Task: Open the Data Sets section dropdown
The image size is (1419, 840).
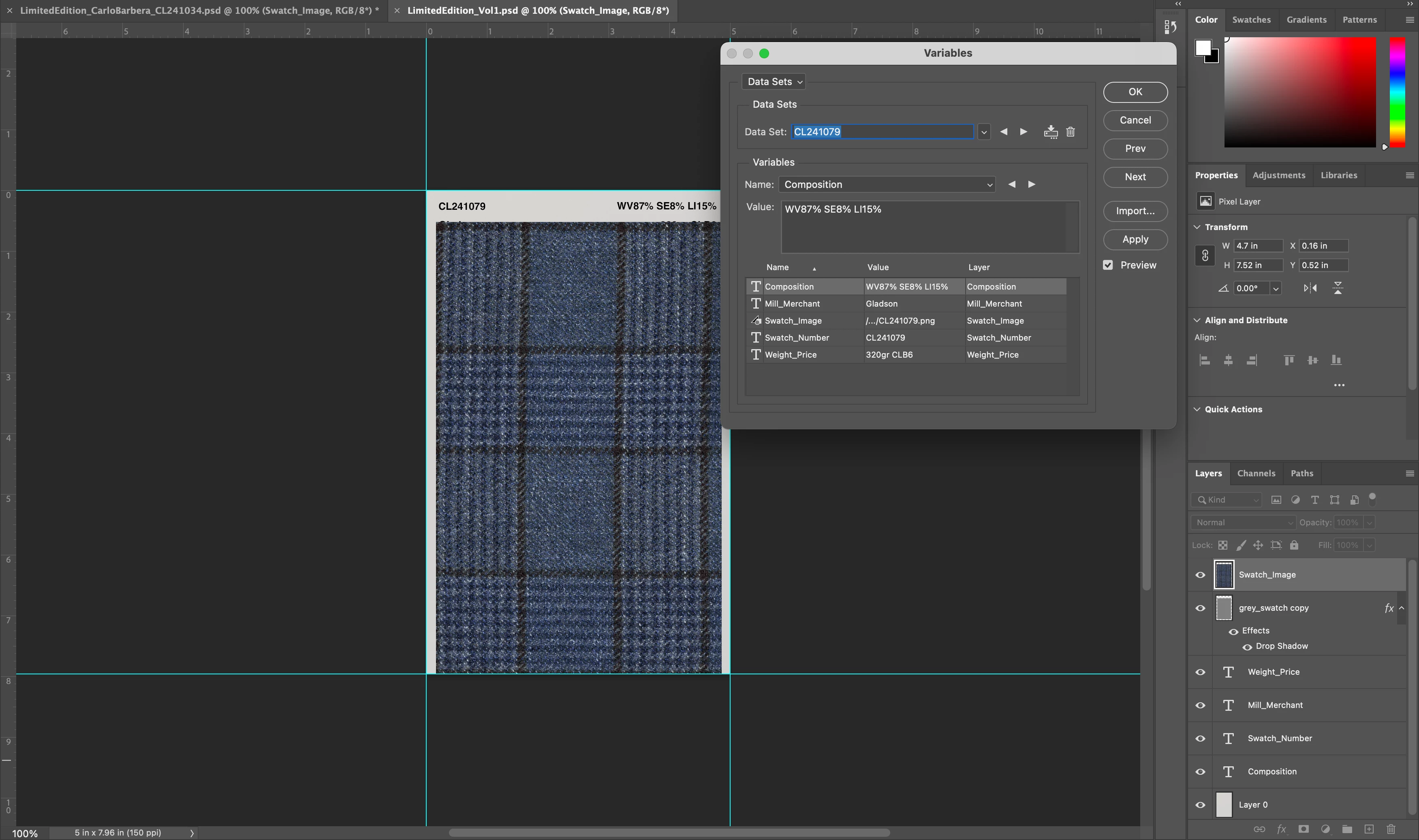Action: point(774,81)
